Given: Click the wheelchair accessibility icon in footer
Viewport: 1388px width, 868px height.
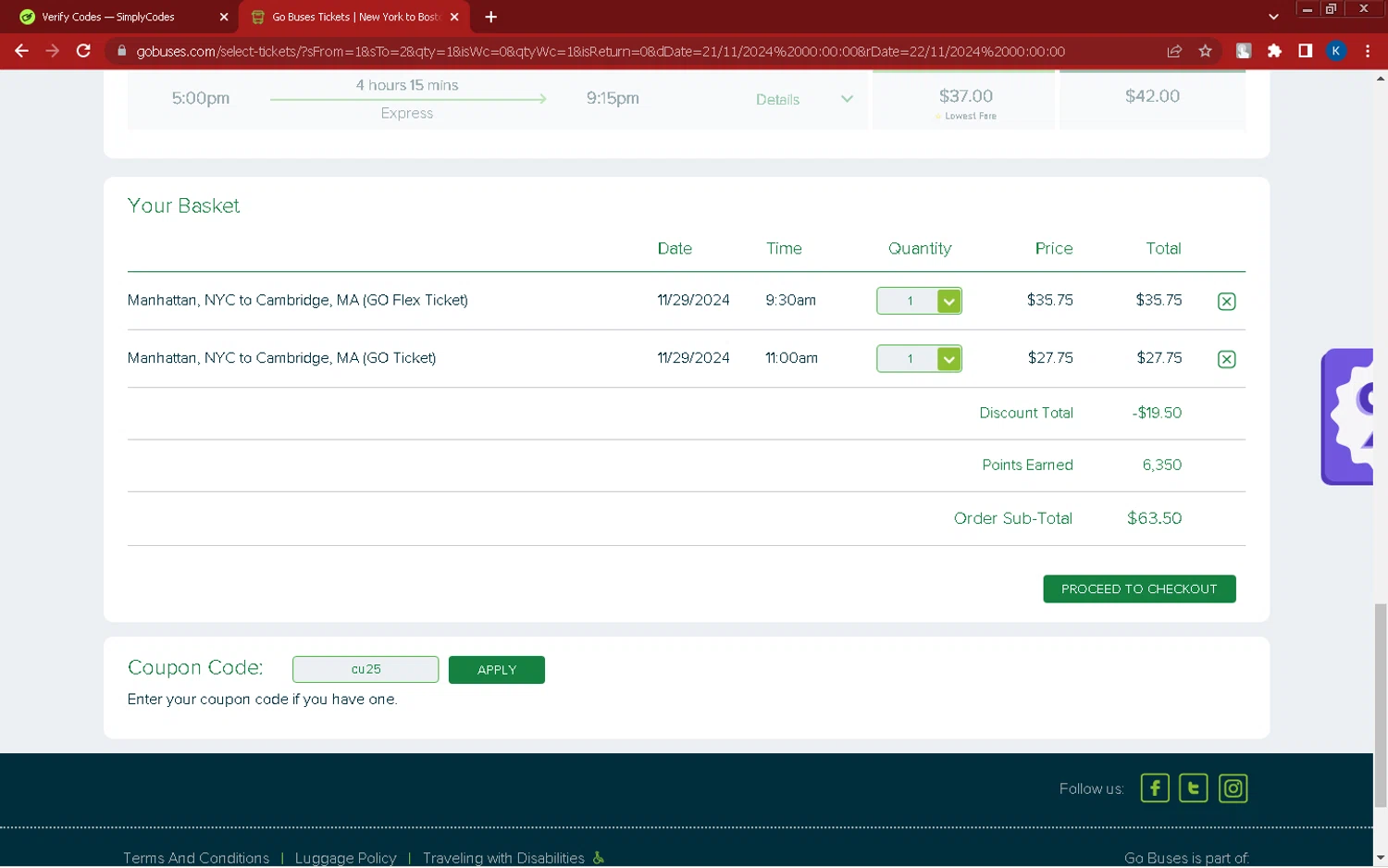Looking at the screenshot, I should click(x=599, y=858).
